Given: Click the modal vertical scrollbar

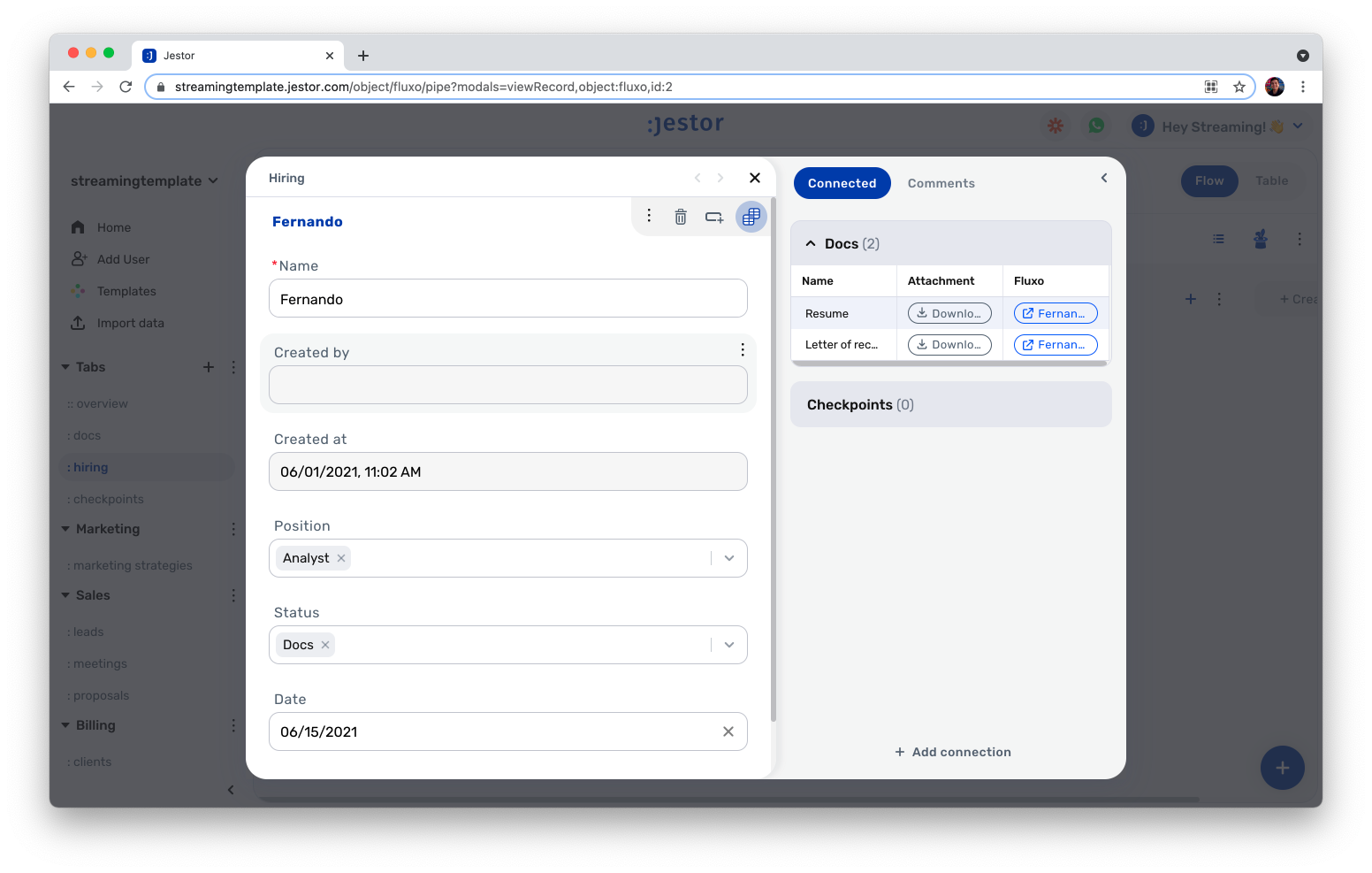Looking at the screenshot, I should pyautogui.click(x=774, y=460).
